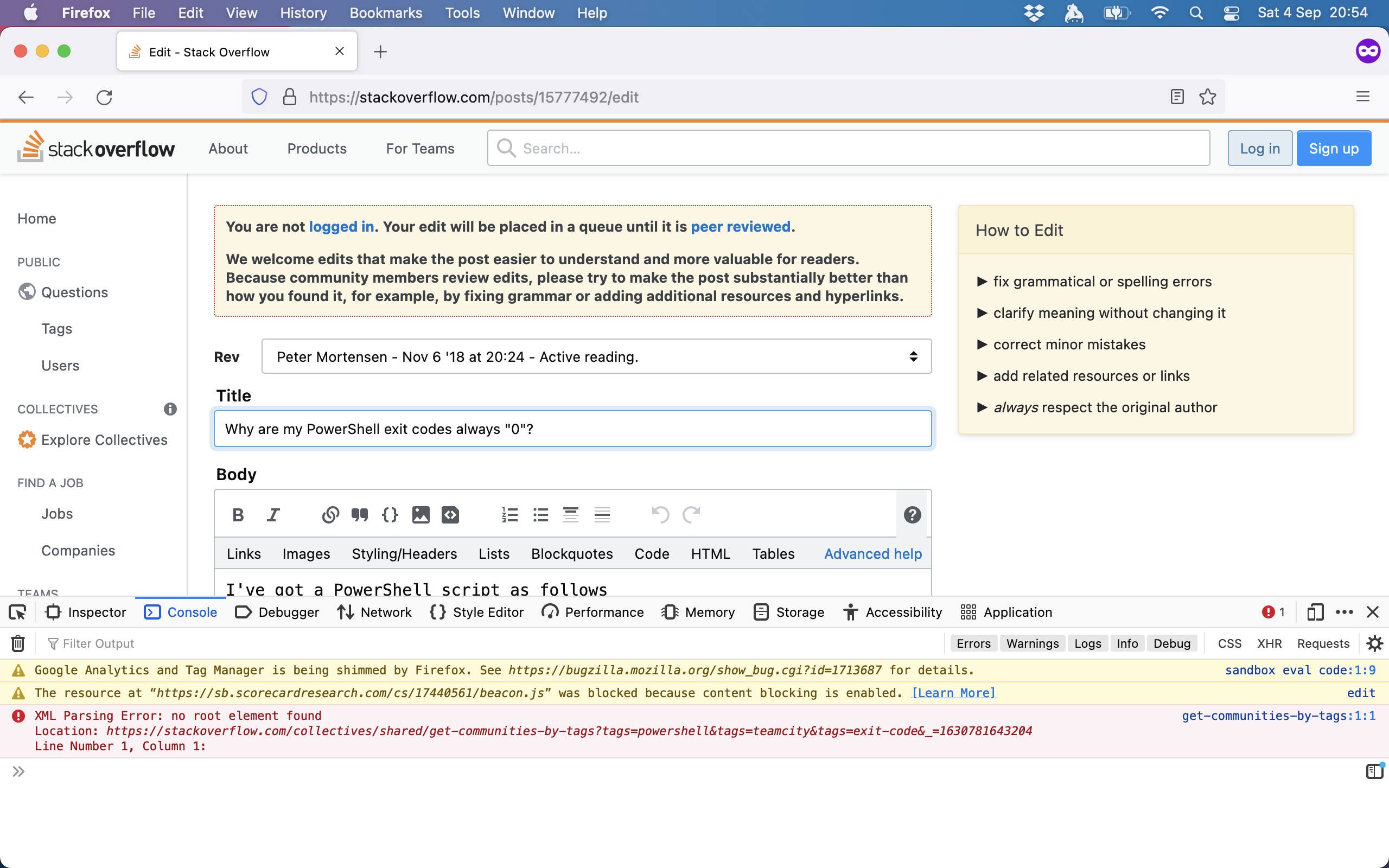The height and width of the screenshot is (868, 1389).
Task: Expand 'correct minor mistakes' tip
Action: point(1061,344)
